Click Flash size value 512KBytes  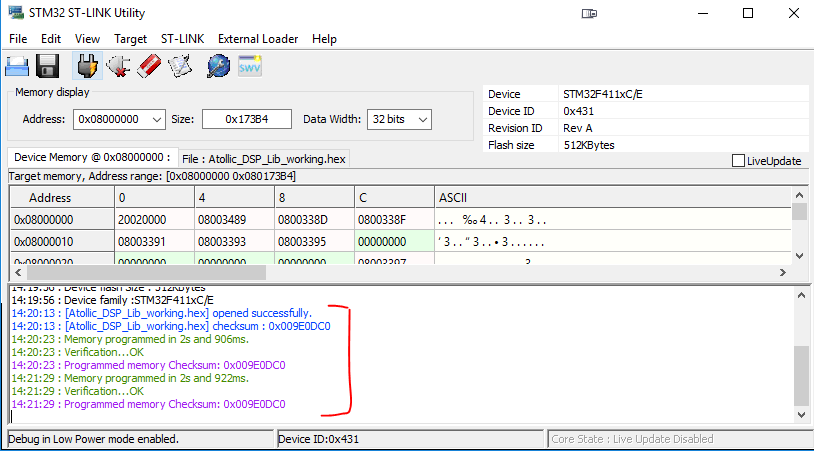[x=589, y=145]
